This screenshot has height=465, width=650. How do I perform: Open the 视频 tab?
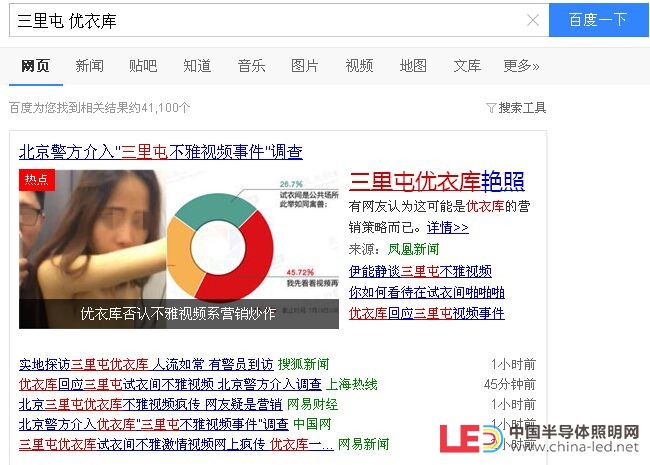pos(359,66)
